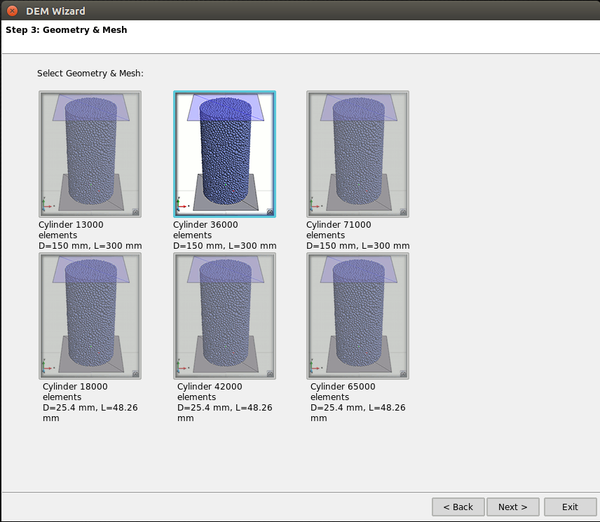The image size is (600, 522).
Task: Select the Cylinder 42000 elements mesh thumbnail
Action: [x=225, y=315]
